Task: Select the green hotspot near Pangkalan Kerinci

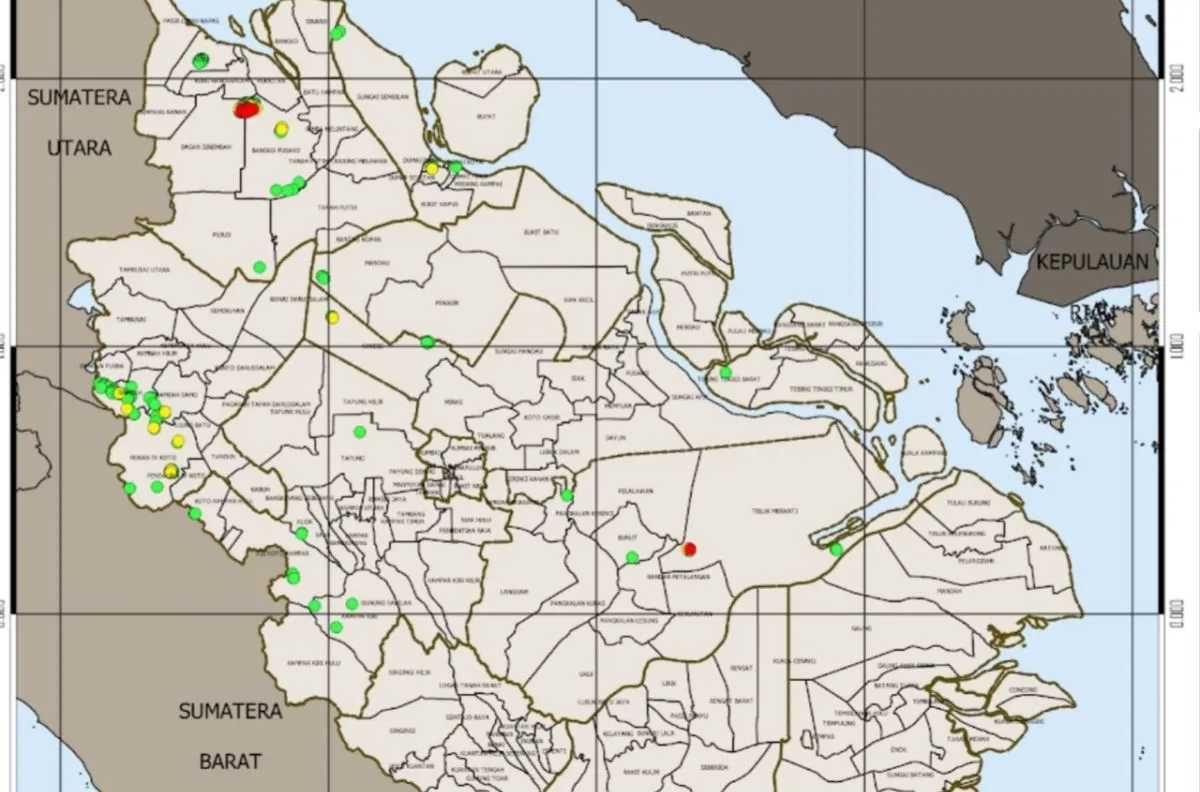Action: (567, 495)
